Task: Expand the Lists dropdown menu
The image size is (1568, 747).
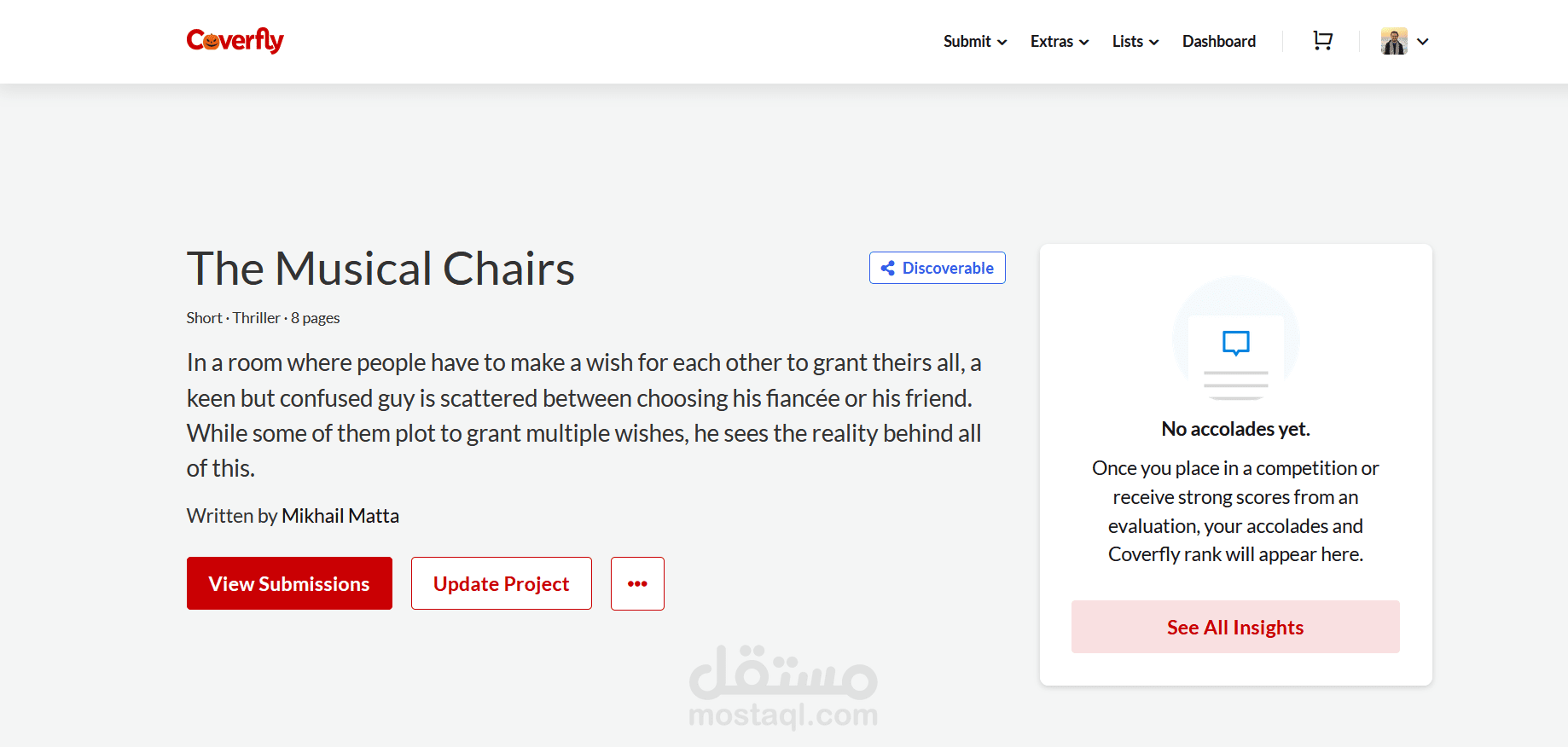Action: (x=1135, y=41)
